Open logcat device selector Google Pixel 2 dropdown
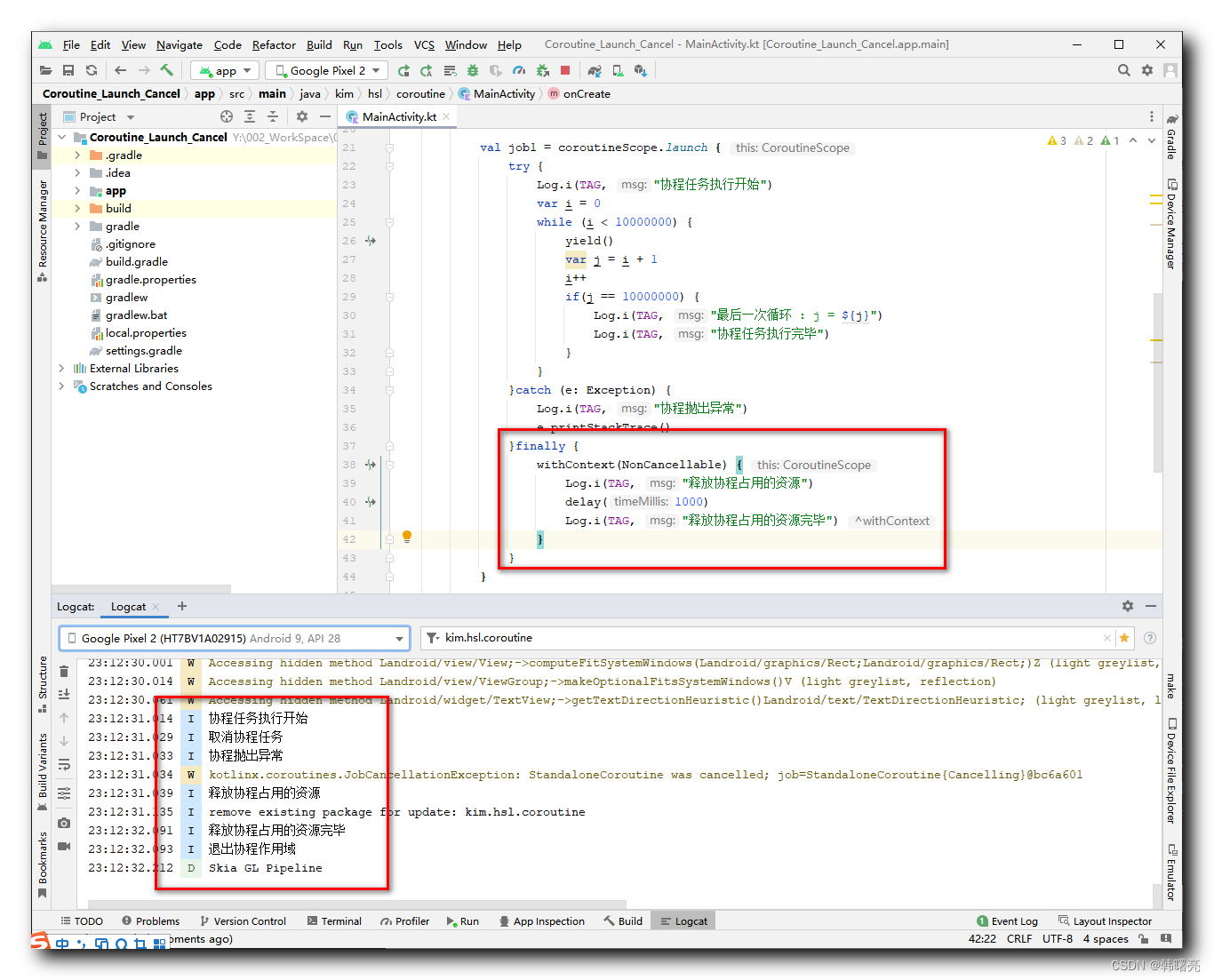The width and height of the screenshot is (1214, 980). 235,638
